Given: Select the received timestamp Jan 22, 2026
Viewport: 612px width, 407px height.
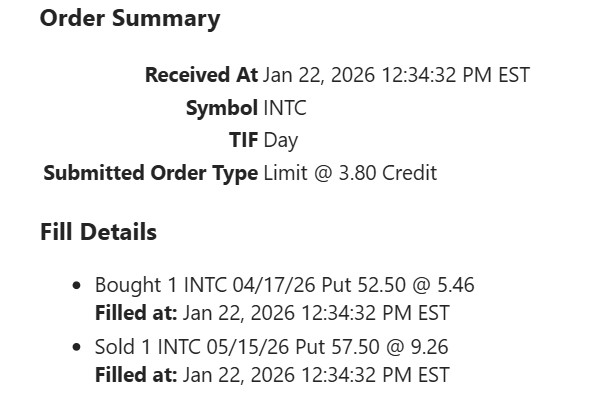Looking at the screenshot, I should tap(396, 75).
